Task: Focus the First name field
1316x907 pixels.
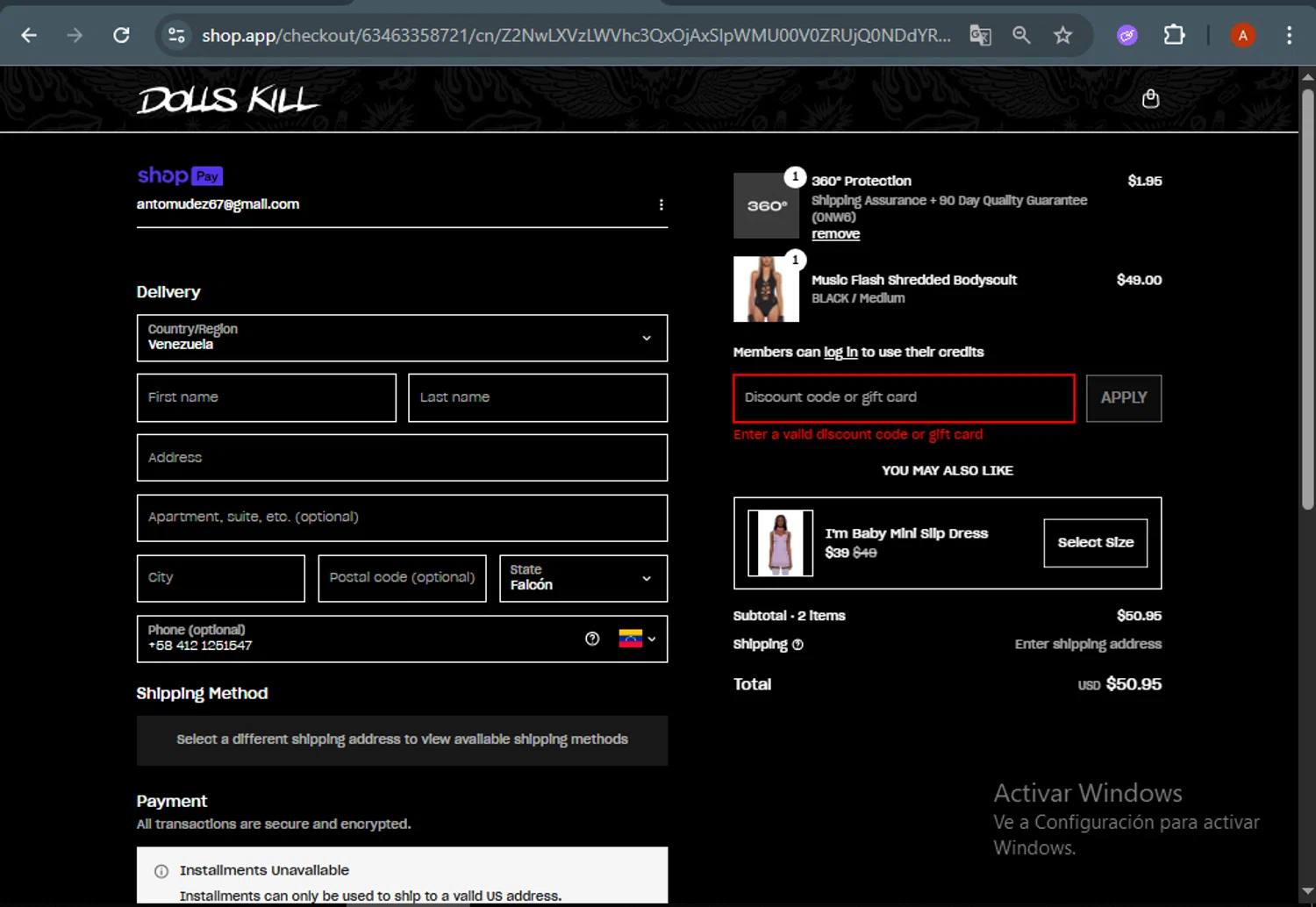Action: 267,397
